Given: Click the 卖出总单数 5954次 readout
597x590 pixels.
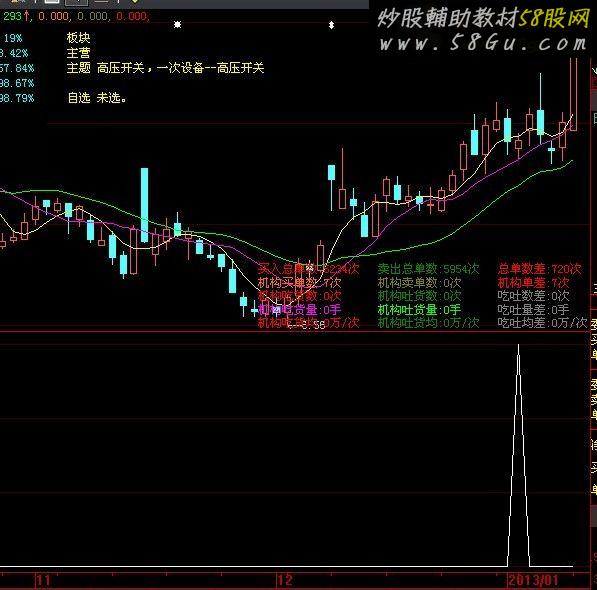Looking at the screenshot, I should [x=428, y=269].
